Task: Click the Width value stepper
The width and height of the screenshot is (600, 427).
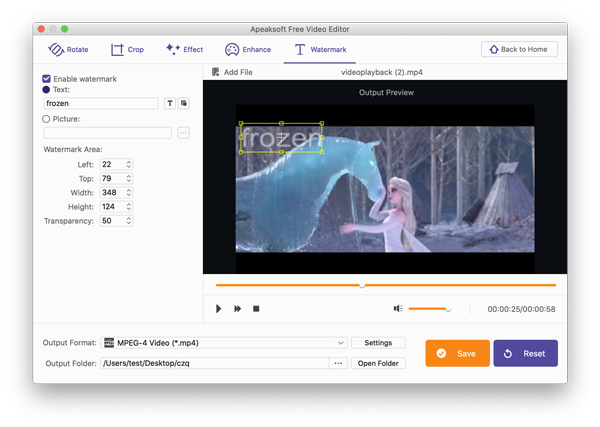Action: coord(129,192)
